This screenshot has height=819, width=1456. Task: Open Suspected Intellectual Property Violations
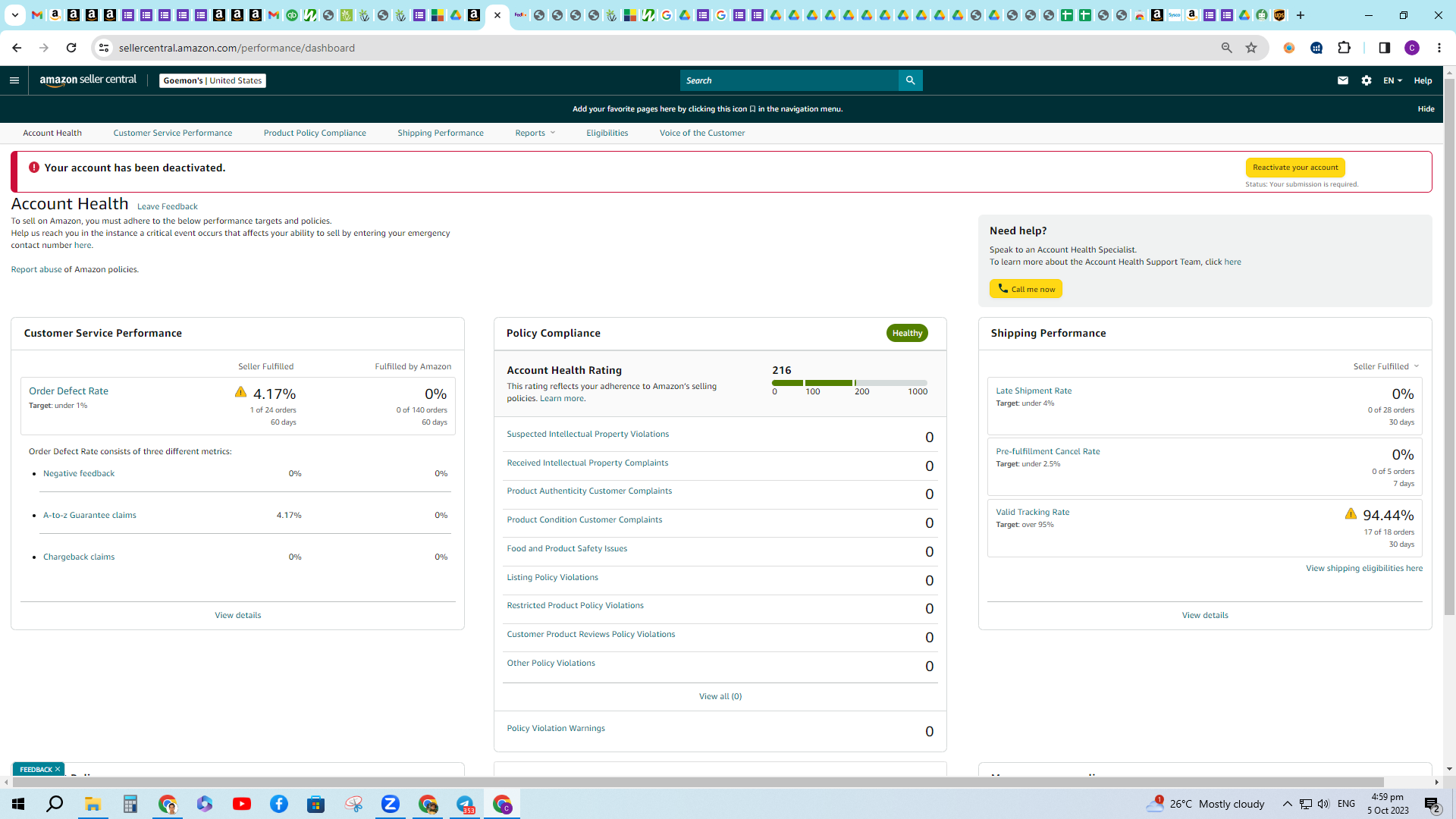point(588,434)
